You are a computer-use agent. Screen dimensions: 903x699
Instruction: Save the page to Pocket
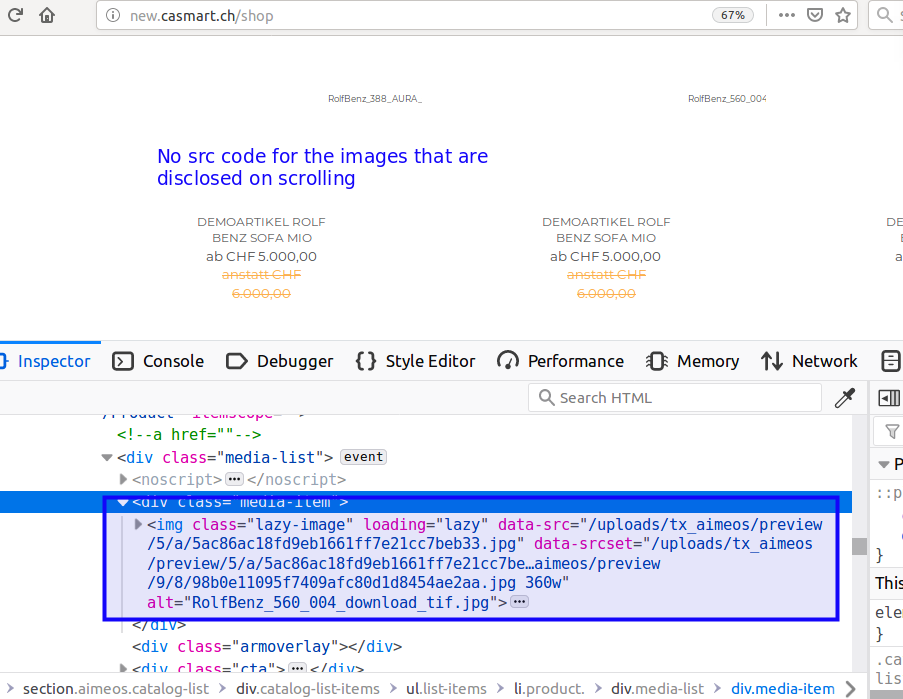point(814,15)
